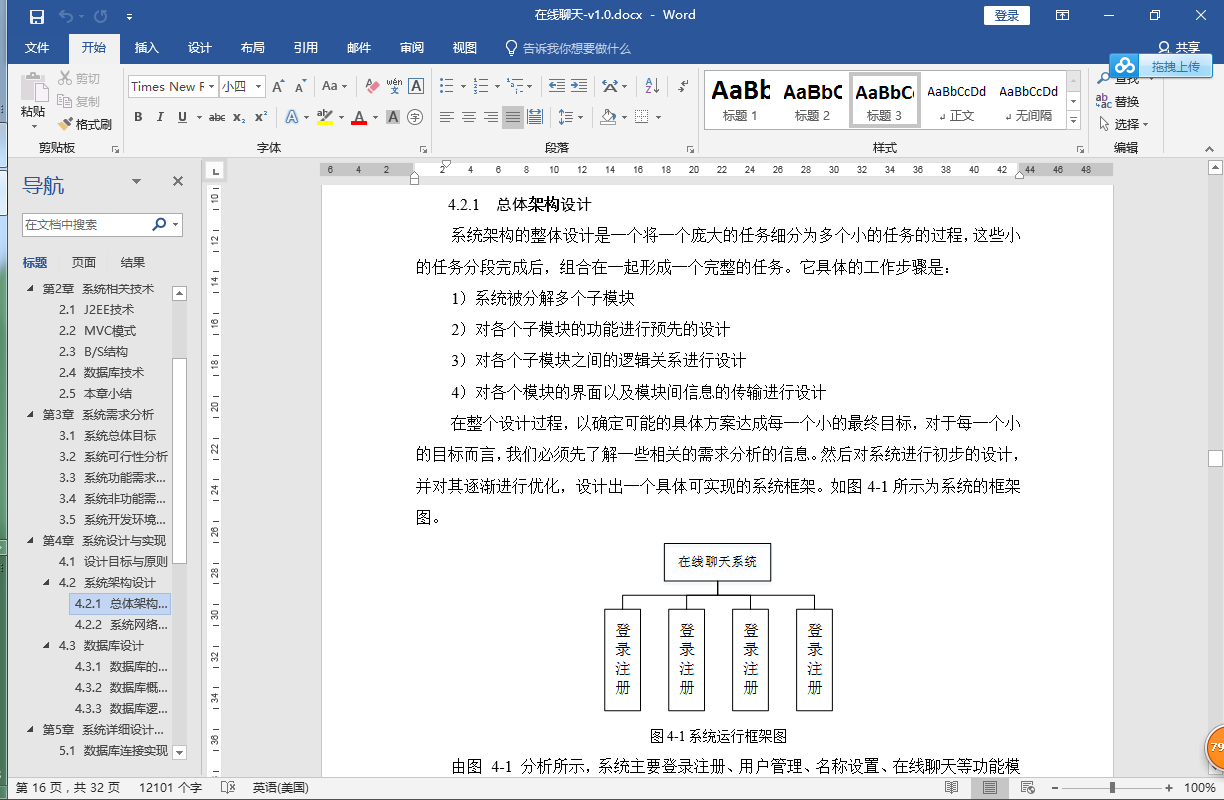
Task: Jump to 2.4 数据库技术 heading
Action: (x=100, y=373)
